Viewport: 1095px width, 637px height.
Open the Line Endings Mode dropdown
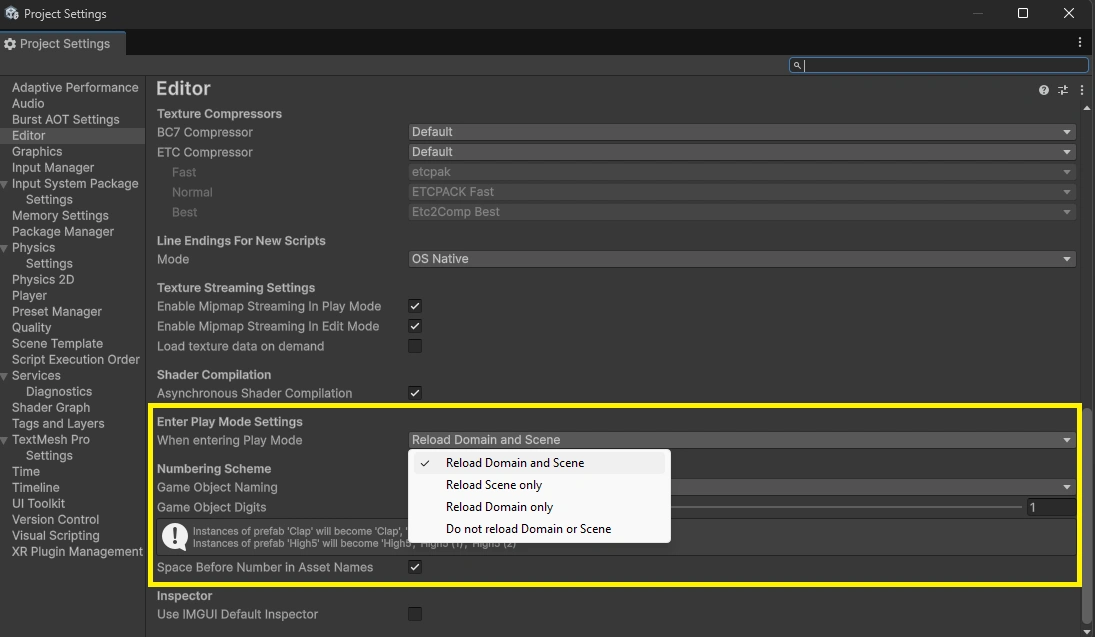(742, 259)
